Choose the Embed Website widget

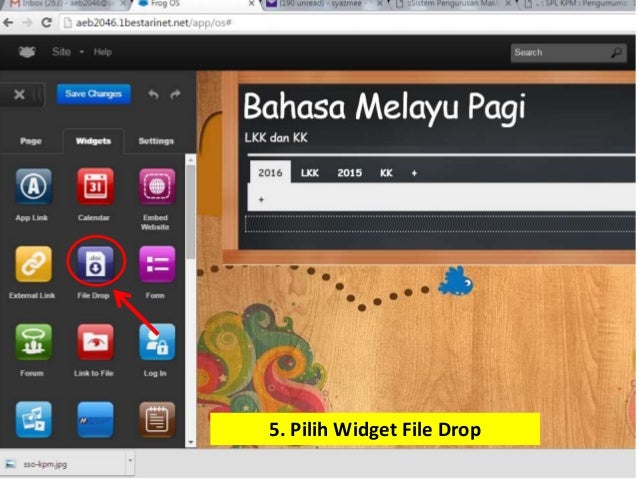click(157, 186)
